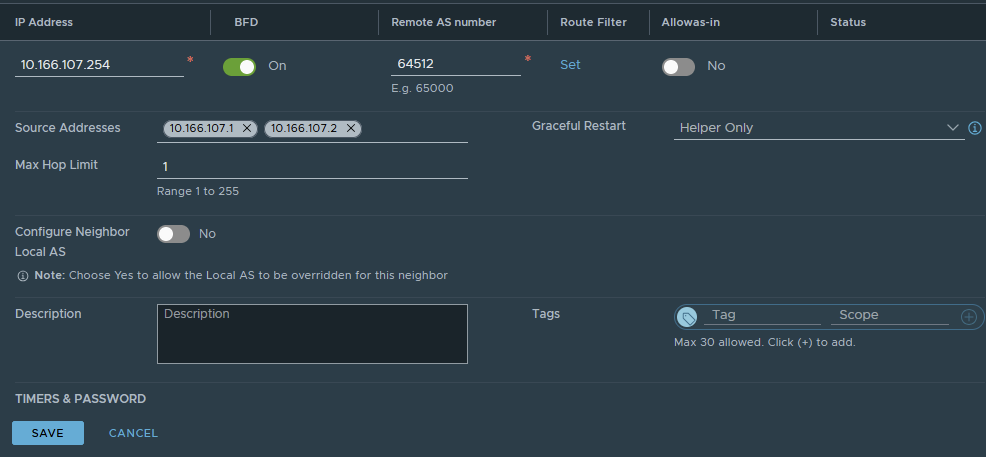The image size is (986, 457).
Task: Click the note info icon
Action: tap(23, 275)
